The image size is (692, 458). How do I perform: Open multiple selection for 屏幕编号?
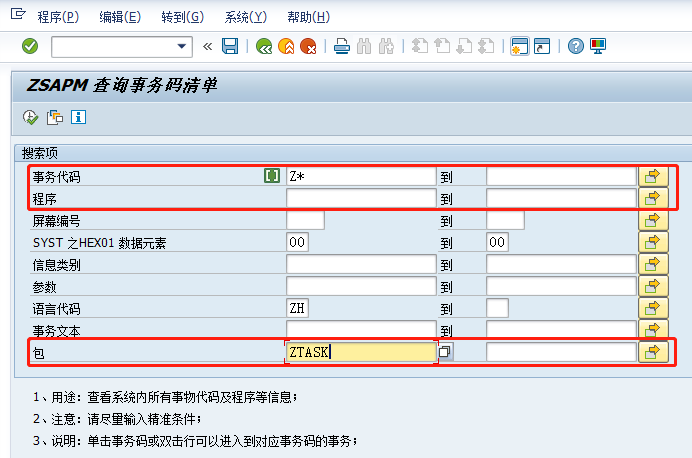(x=653, y=220)
